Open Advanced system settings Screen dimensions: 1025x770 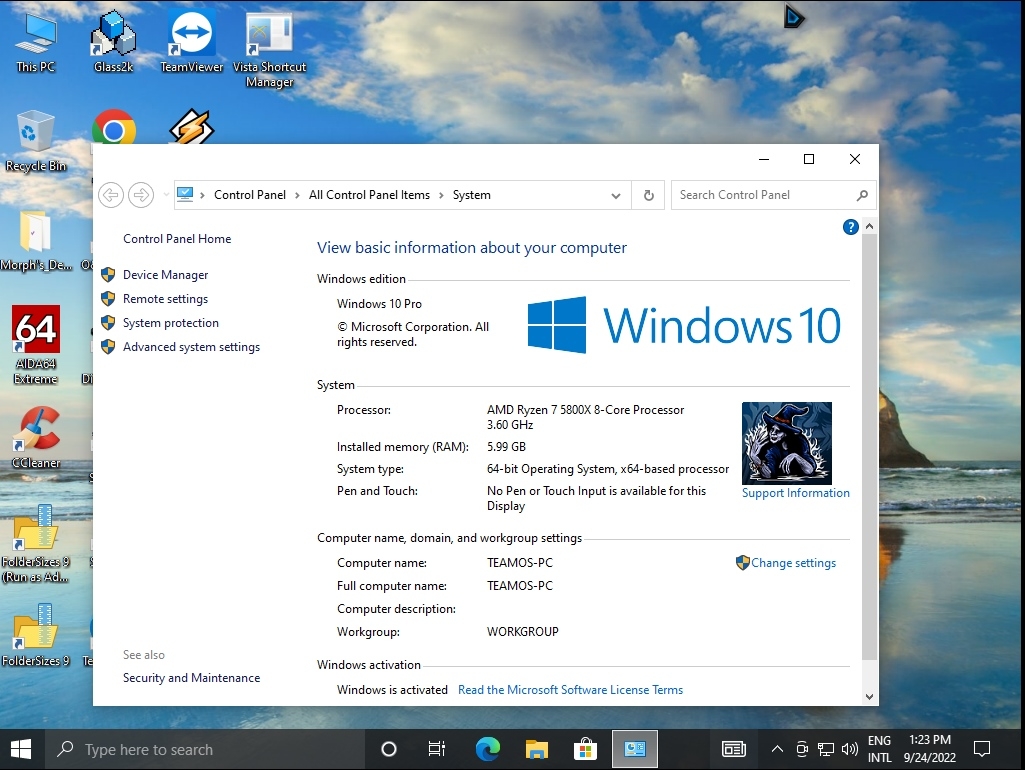191,347
